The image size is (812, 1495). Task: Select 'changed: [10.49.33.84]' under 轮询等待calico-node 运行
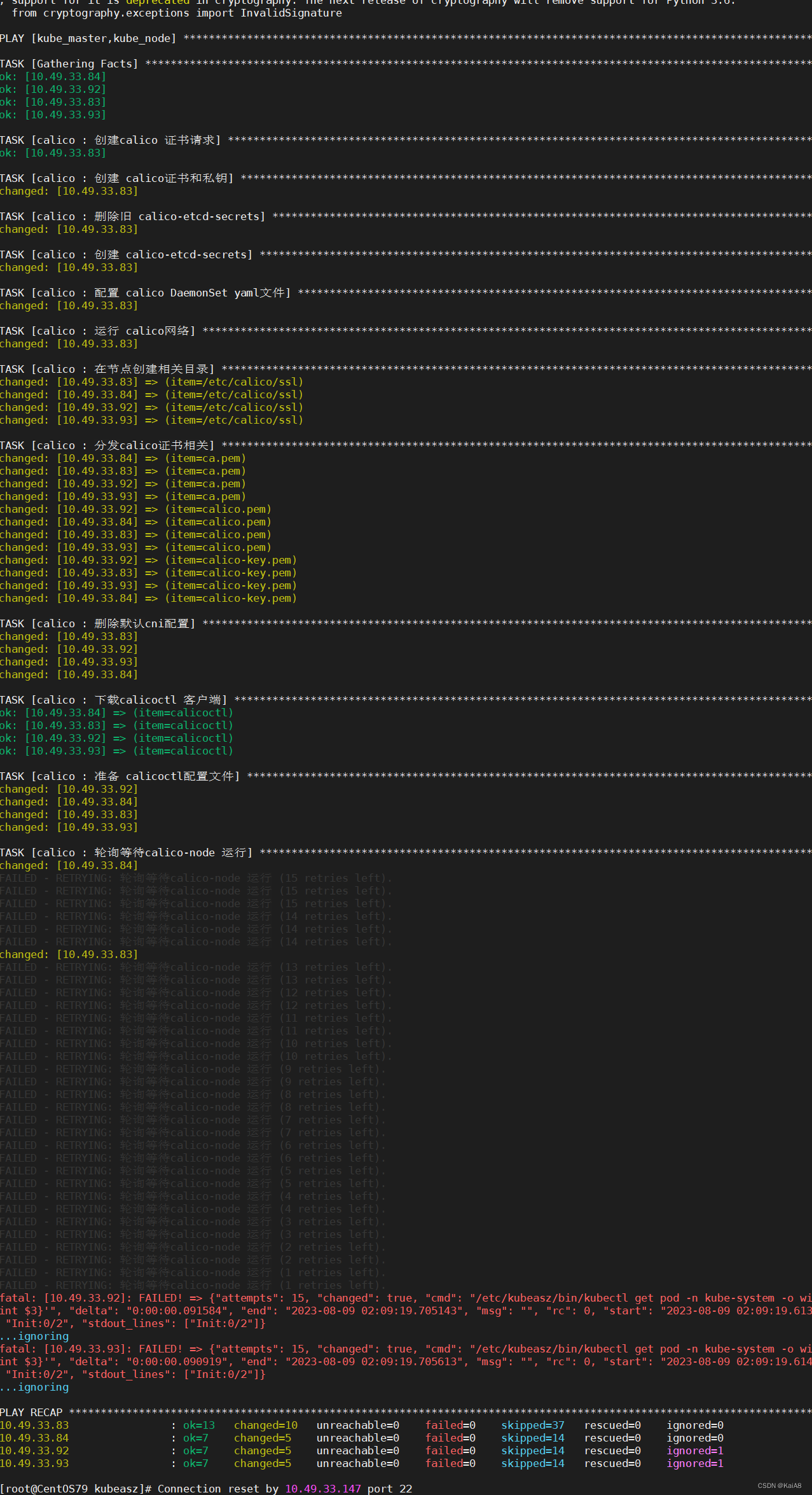click(69, 865)
